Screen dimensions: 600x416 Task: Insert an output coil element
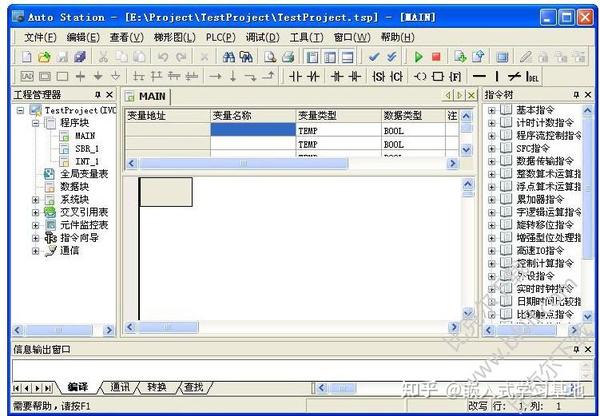point(420,77)
